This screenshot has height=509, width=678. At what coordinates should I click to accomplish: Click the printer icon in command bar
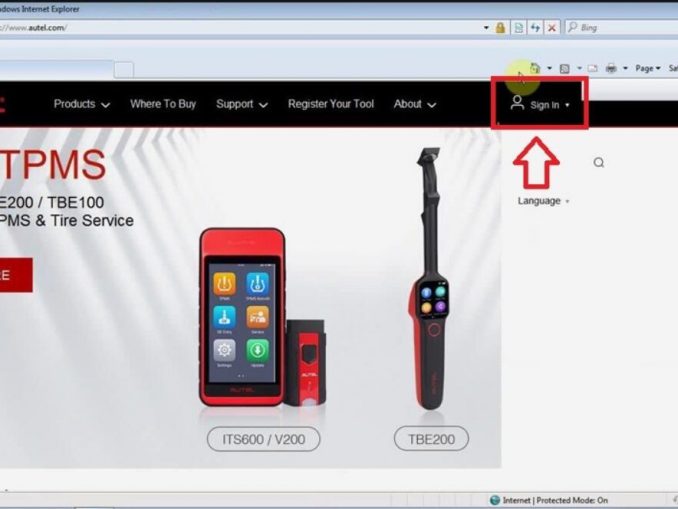pos(611,68)
